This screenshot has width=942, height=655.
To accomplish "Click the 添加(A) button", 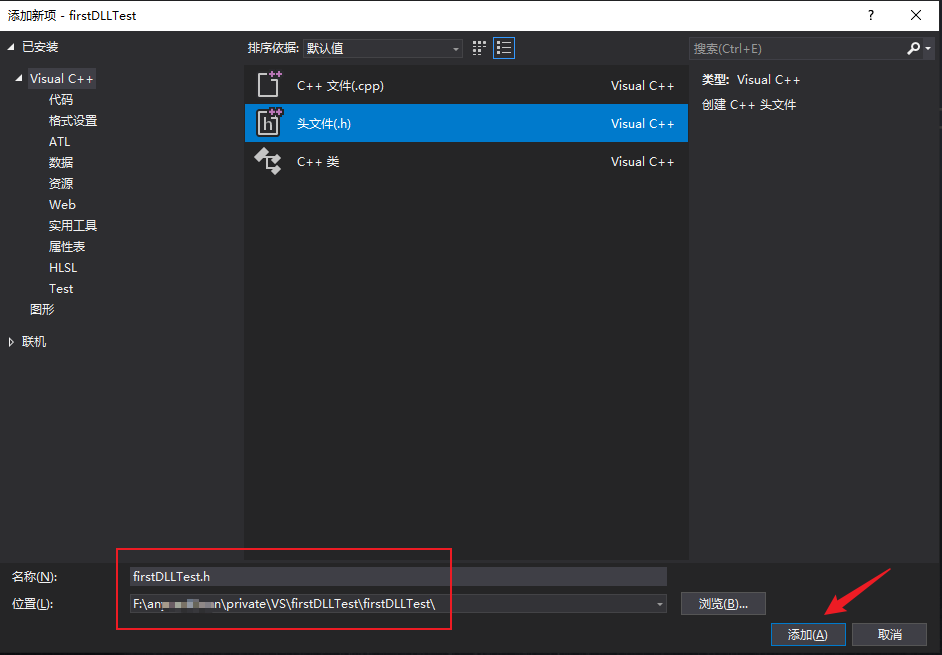I will point(808,635).
